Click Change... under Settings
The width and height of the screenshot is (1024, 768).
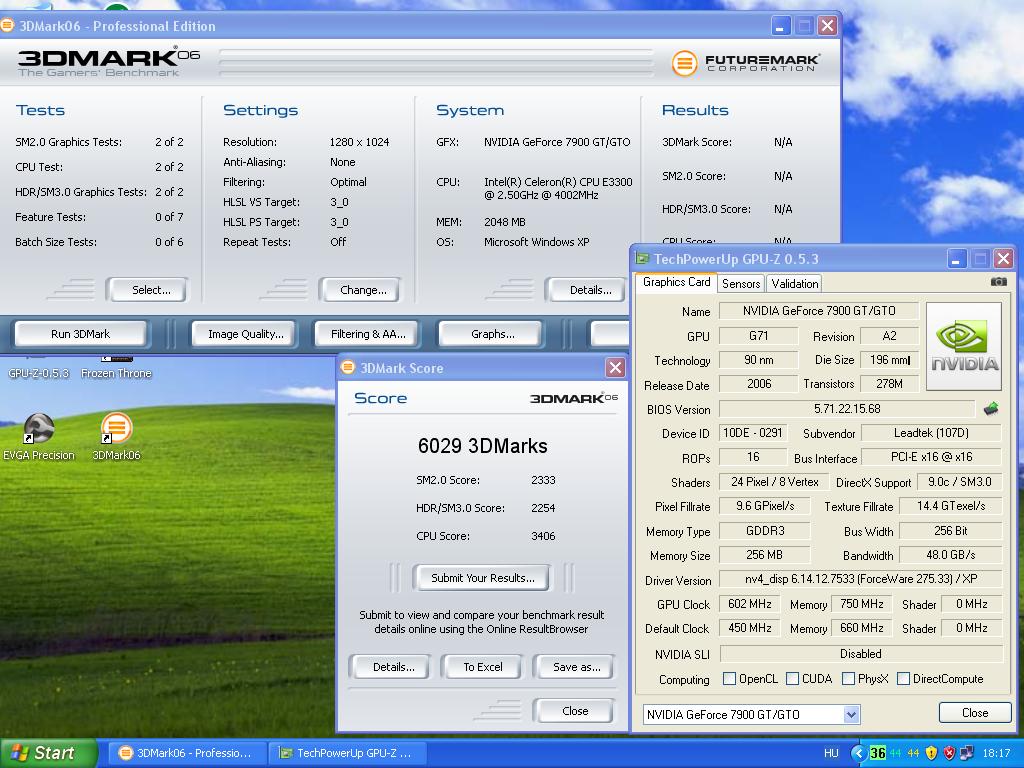361,290
